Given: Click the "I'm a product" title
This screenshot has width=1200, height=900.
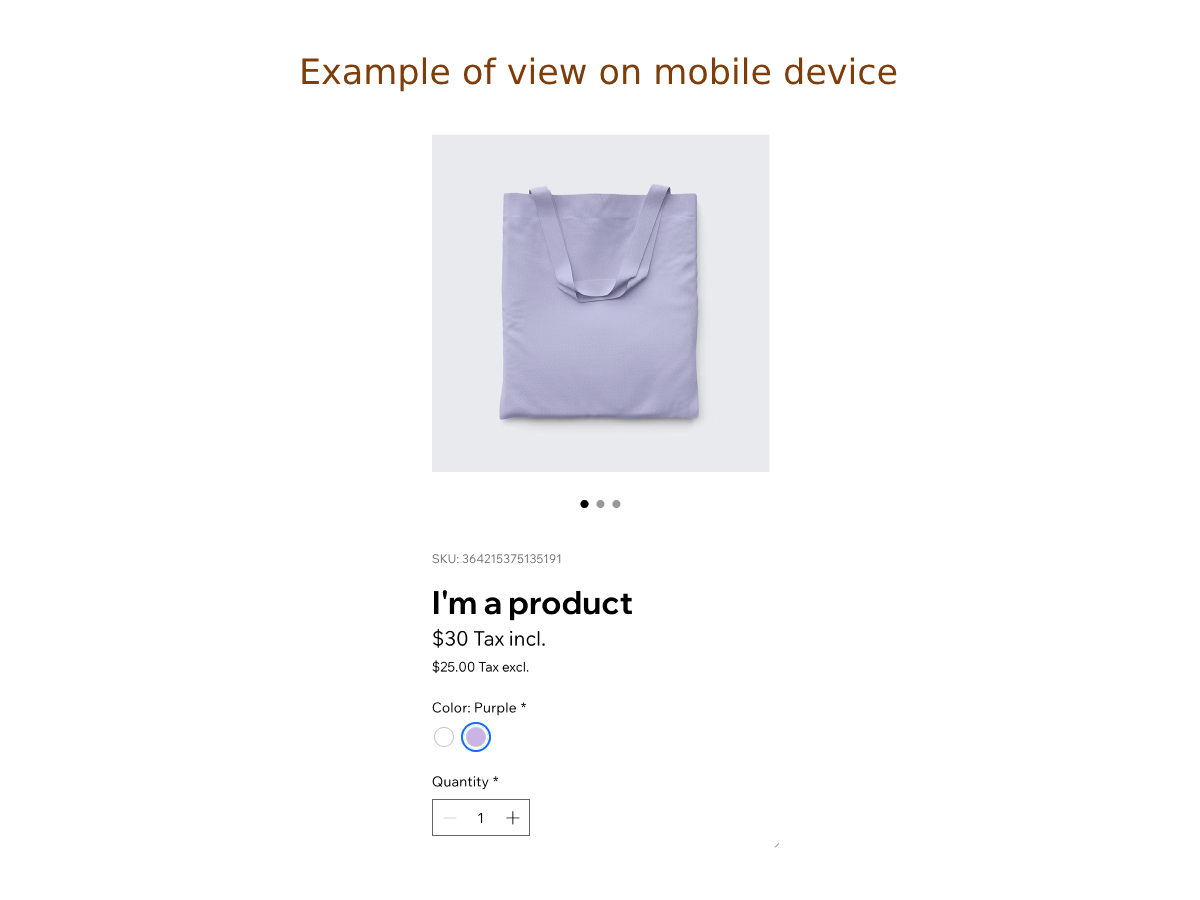Looking at the screenshot, I should point(532,603).
